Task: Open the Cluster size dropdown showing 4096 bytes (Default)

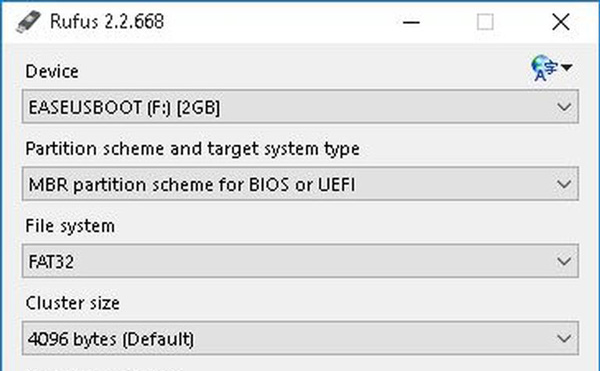Action: point(300,338)
